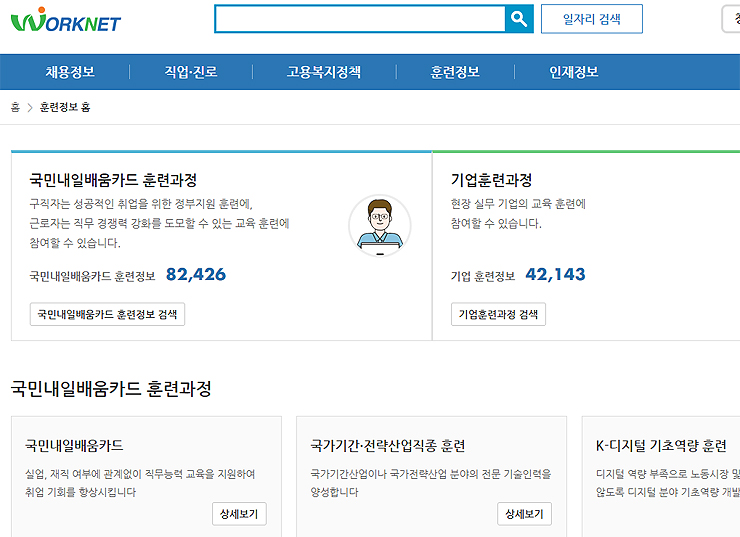The image size is (740, 537).
Task: Click the 일자리 검색 button
Action: point(592,19)
